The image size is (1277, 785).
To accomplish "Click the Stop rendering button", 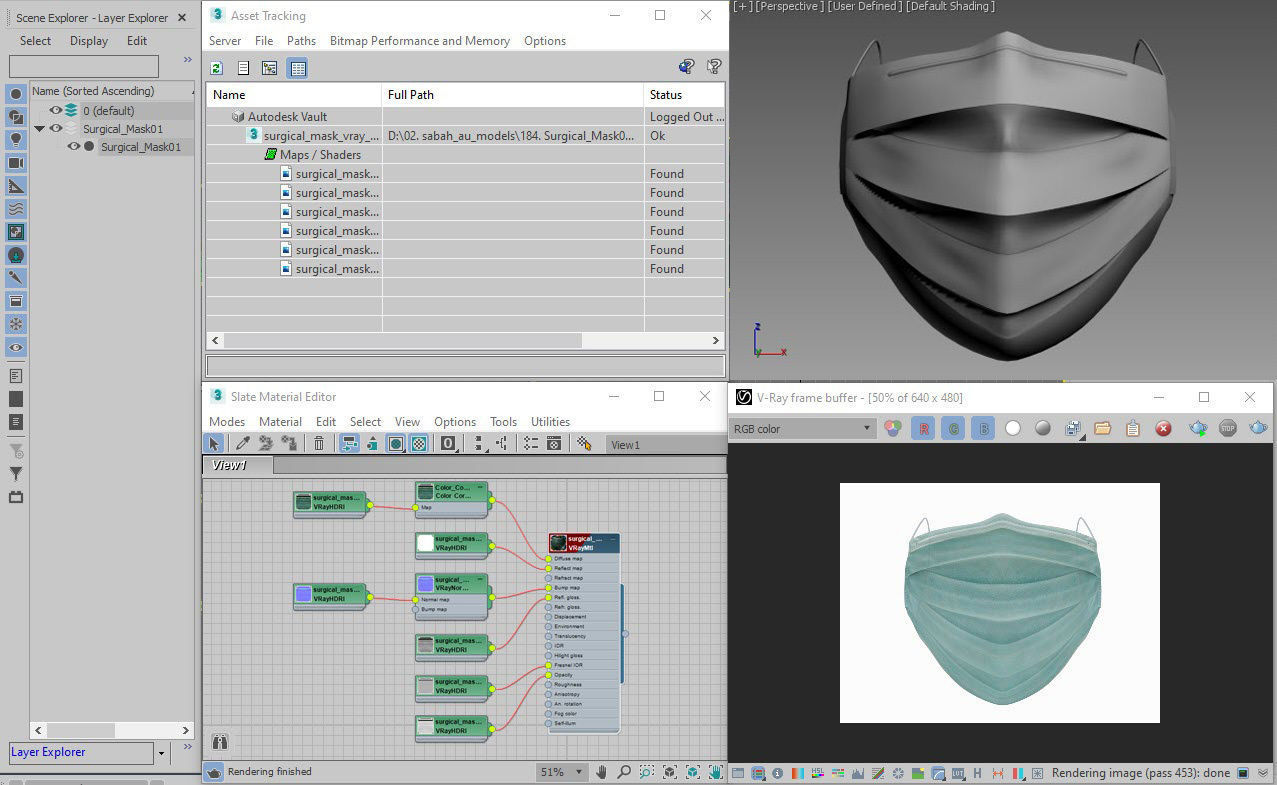I will (1228, 428).
